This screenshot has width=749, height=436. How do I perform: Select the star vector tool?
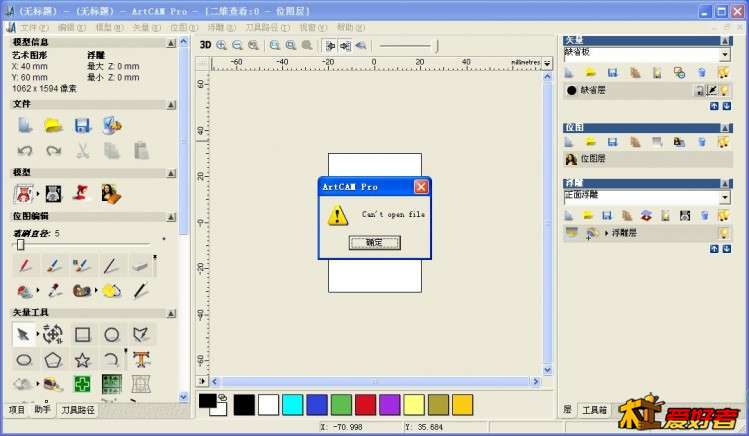point(82,360)
